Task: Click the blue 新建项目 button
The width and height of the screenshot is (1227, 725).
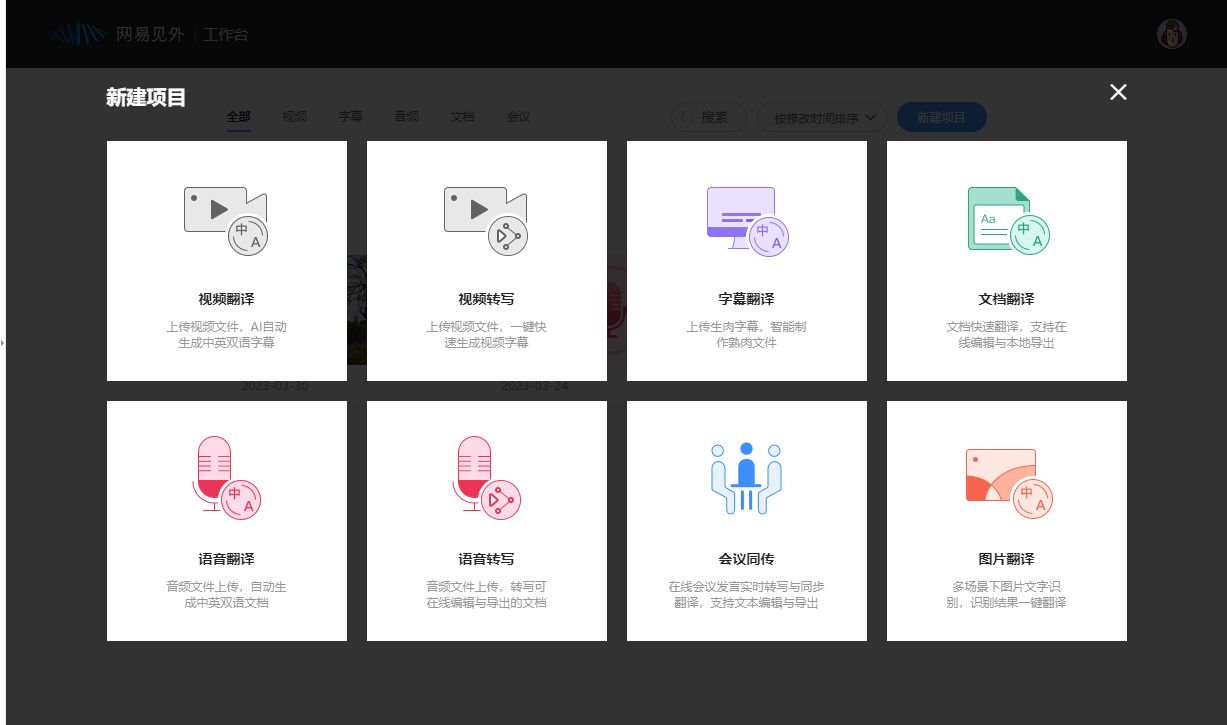Action: click(942, 117)
